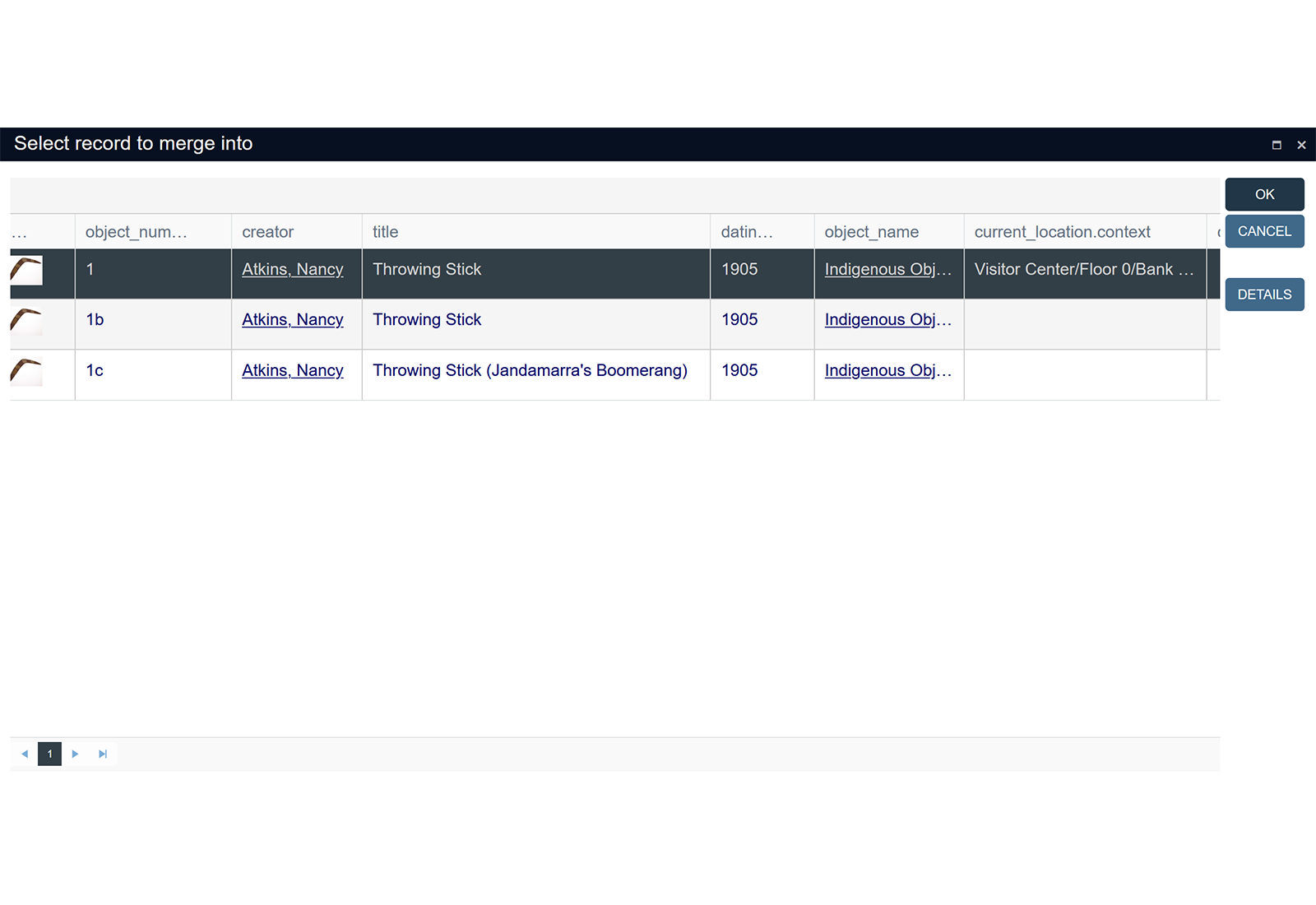Sort by the creator column header
Viewport: 1316px width, 905px height.
click(x=268, y=232)
